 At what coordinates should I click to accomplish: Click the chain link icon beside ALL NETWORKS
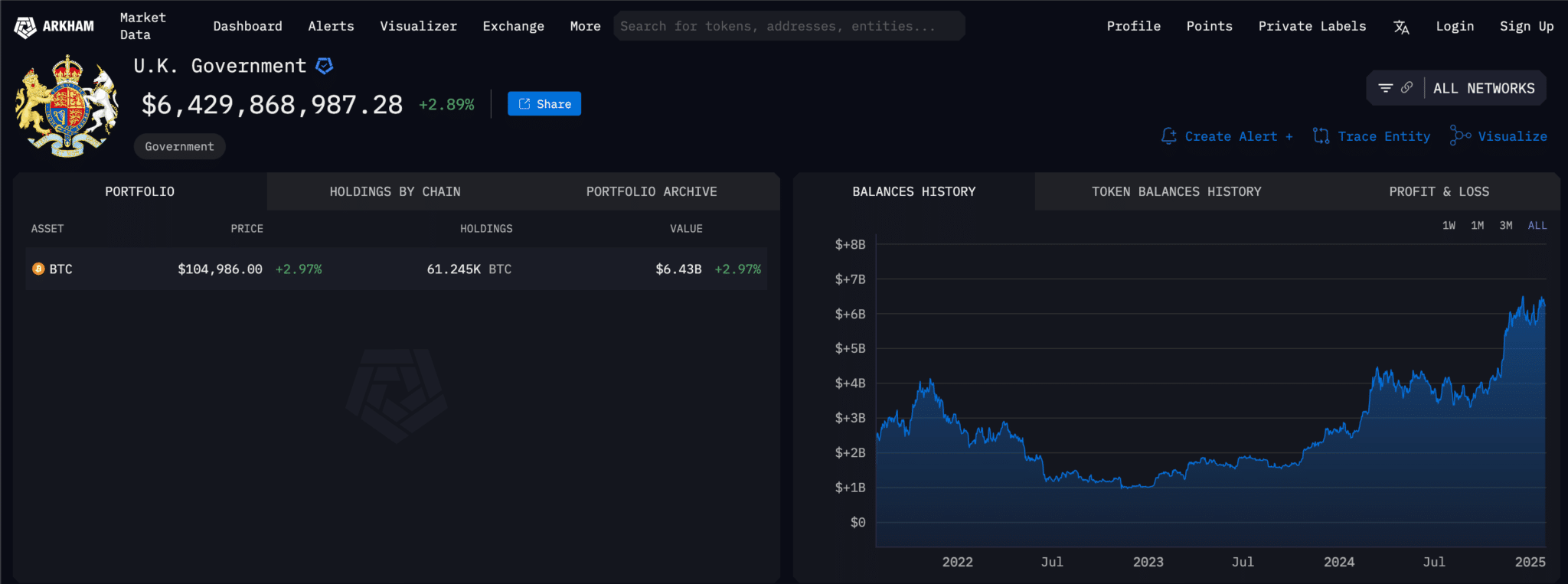[x=1407, y=87]
